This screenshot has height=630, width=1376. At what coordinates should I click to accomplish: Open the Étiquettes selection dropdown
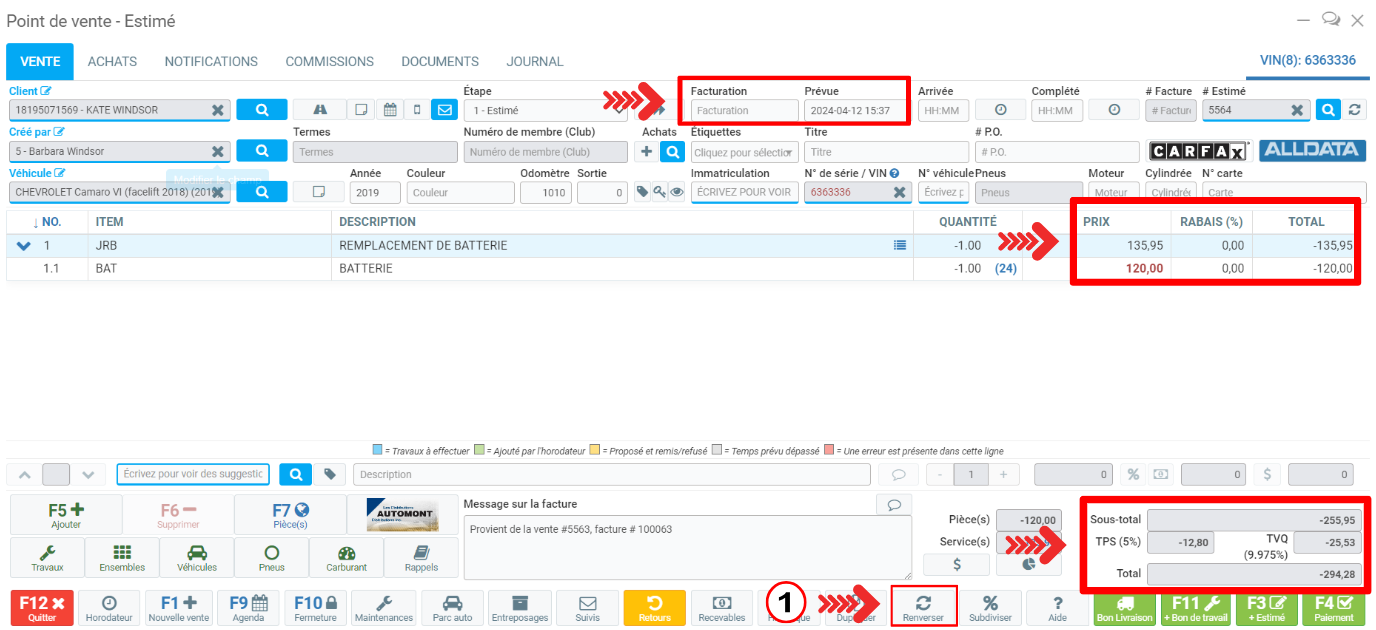pyautogui.click(x=745, y=152)
